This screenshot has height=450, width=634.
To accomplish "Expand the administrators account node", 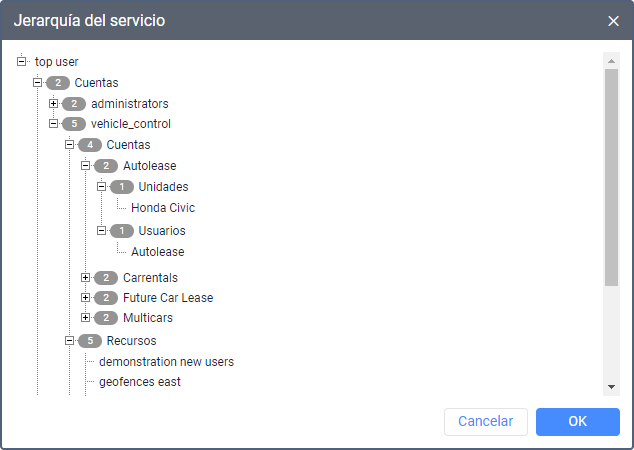I will (54, 103).
